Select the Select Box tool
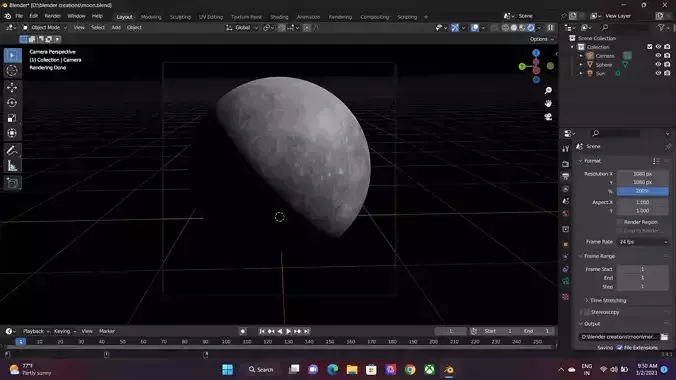676x380 pixels. 13,55
